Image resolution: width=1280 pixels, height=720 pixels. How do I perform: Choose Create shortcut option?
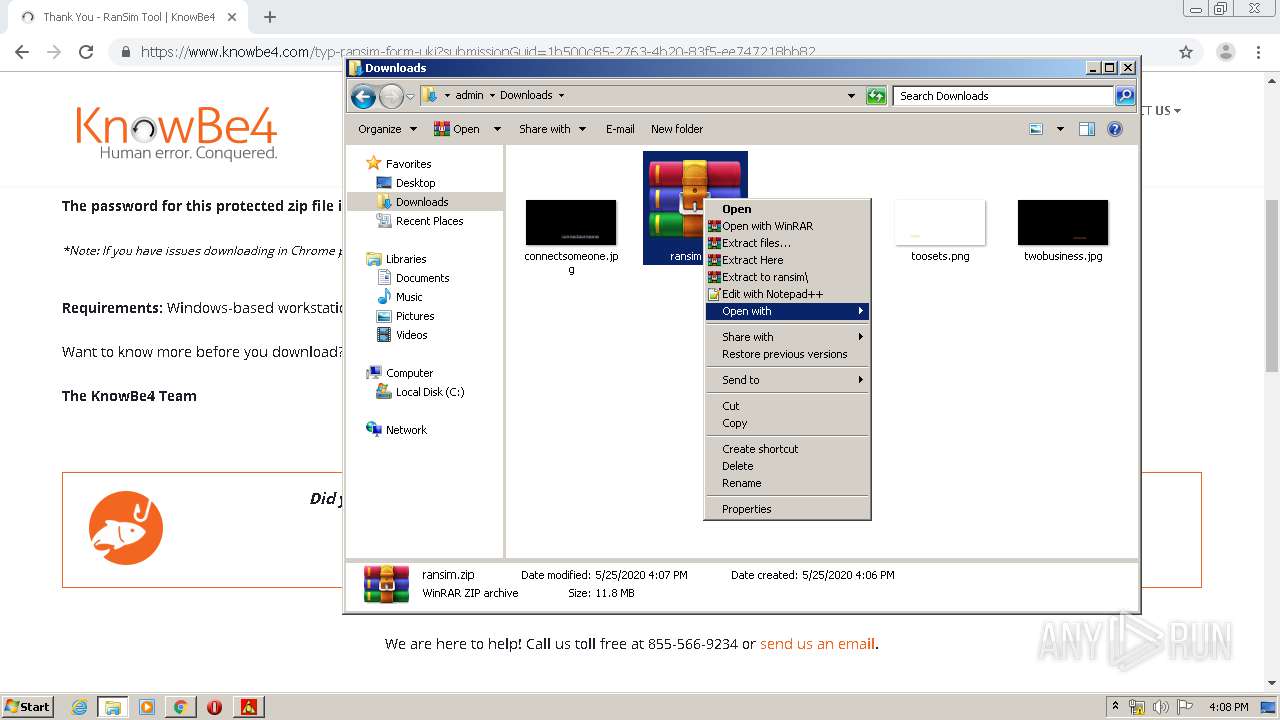[787, 449]
